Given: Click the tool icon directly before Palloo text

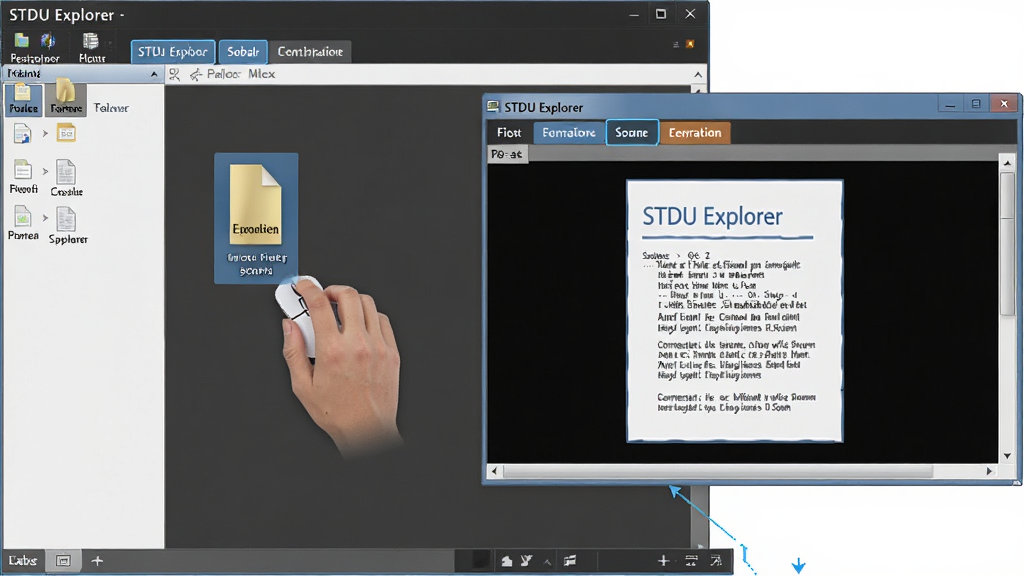Looking at the screenshot, I should tap(195, 75).
